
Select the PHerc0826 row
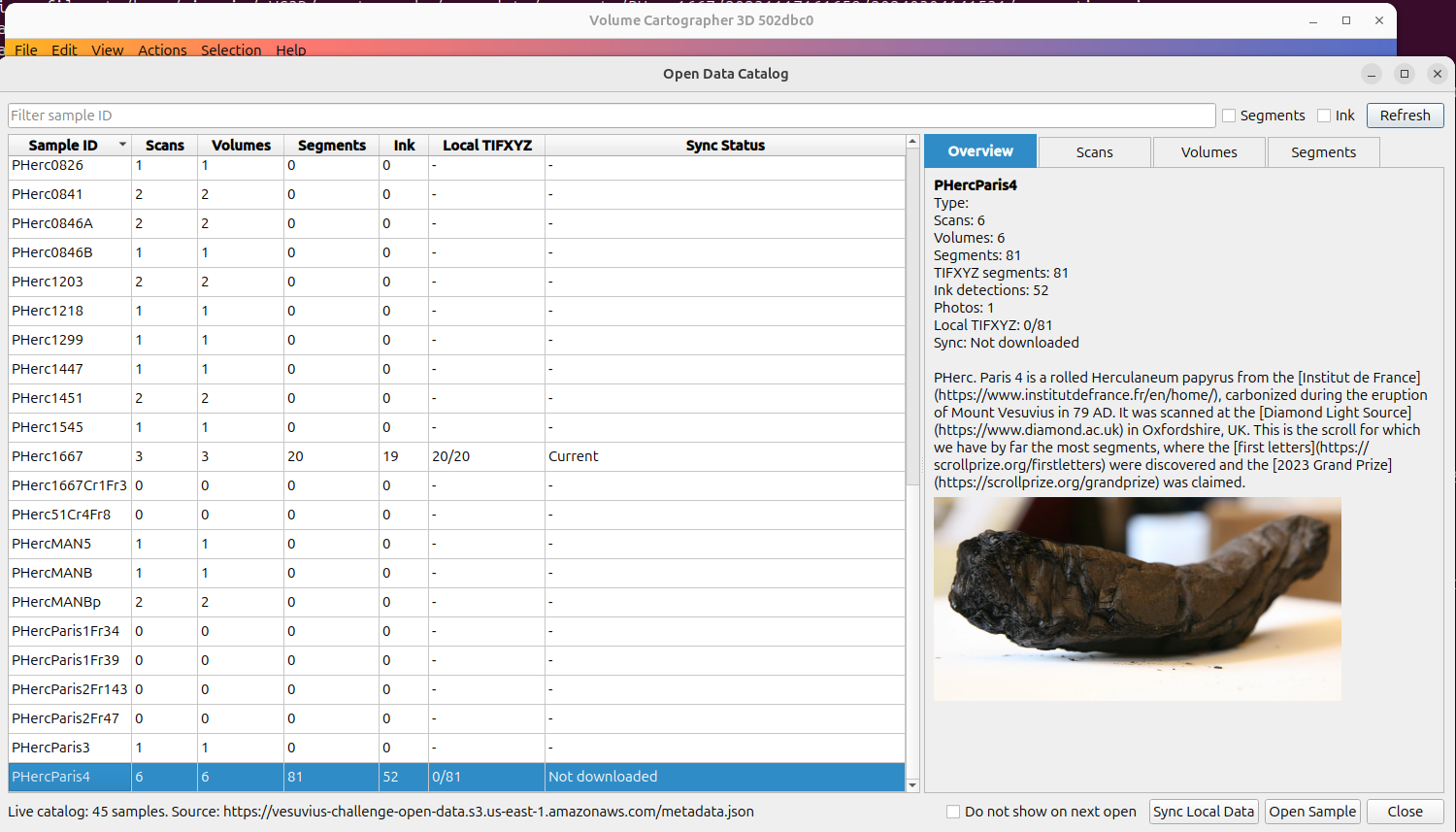click(457, 166)
